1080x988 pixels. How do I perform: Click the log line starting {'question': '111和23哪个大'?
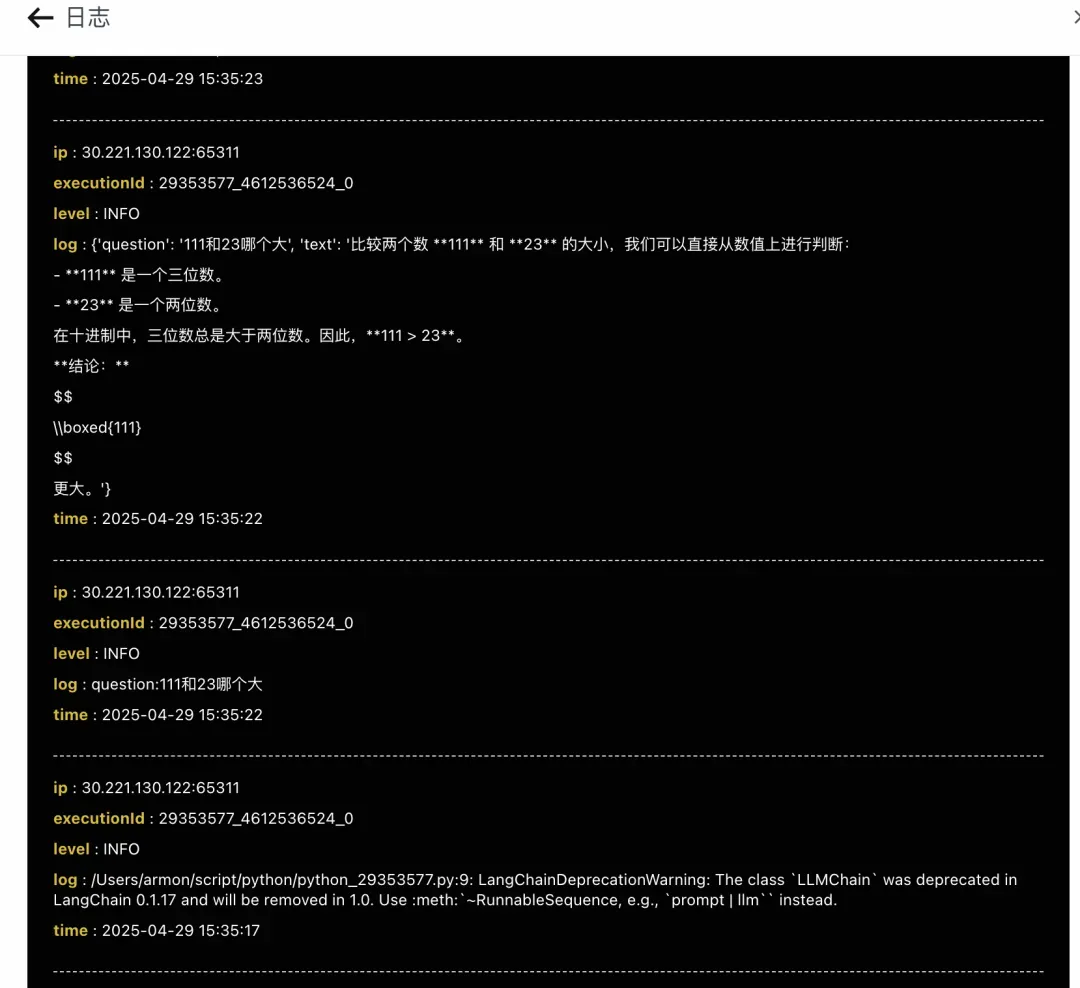click(451, 245)
